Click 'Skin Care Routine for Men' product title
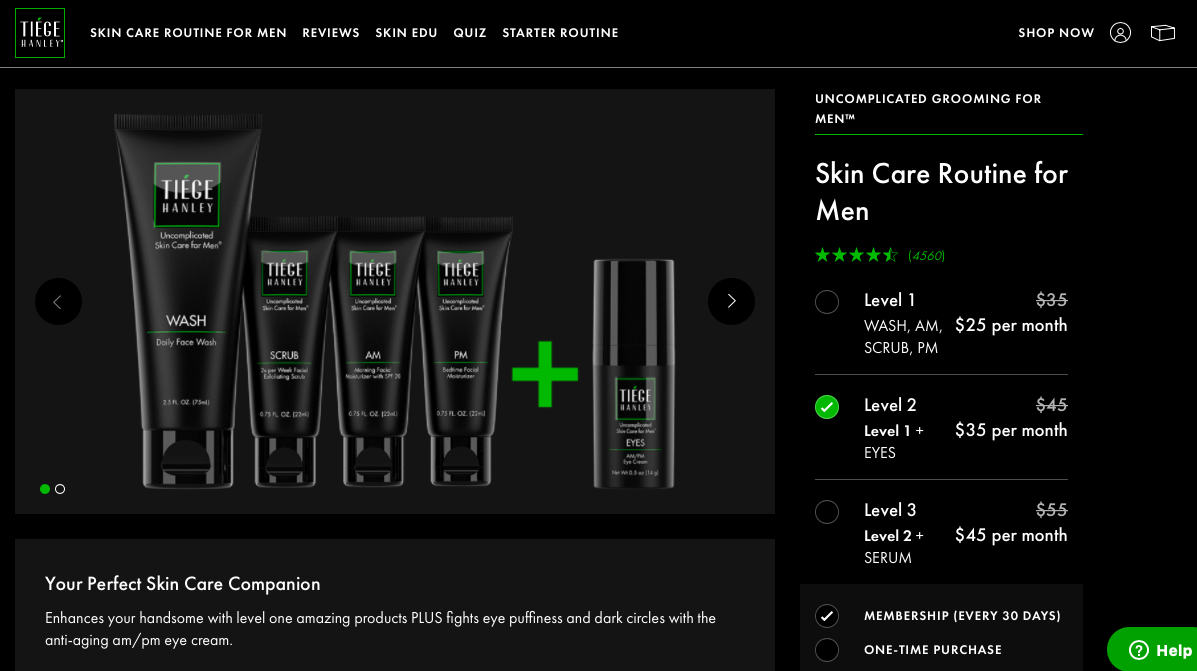The width and height of the screenshot is (1197, 671). click(x=941, y=192)
